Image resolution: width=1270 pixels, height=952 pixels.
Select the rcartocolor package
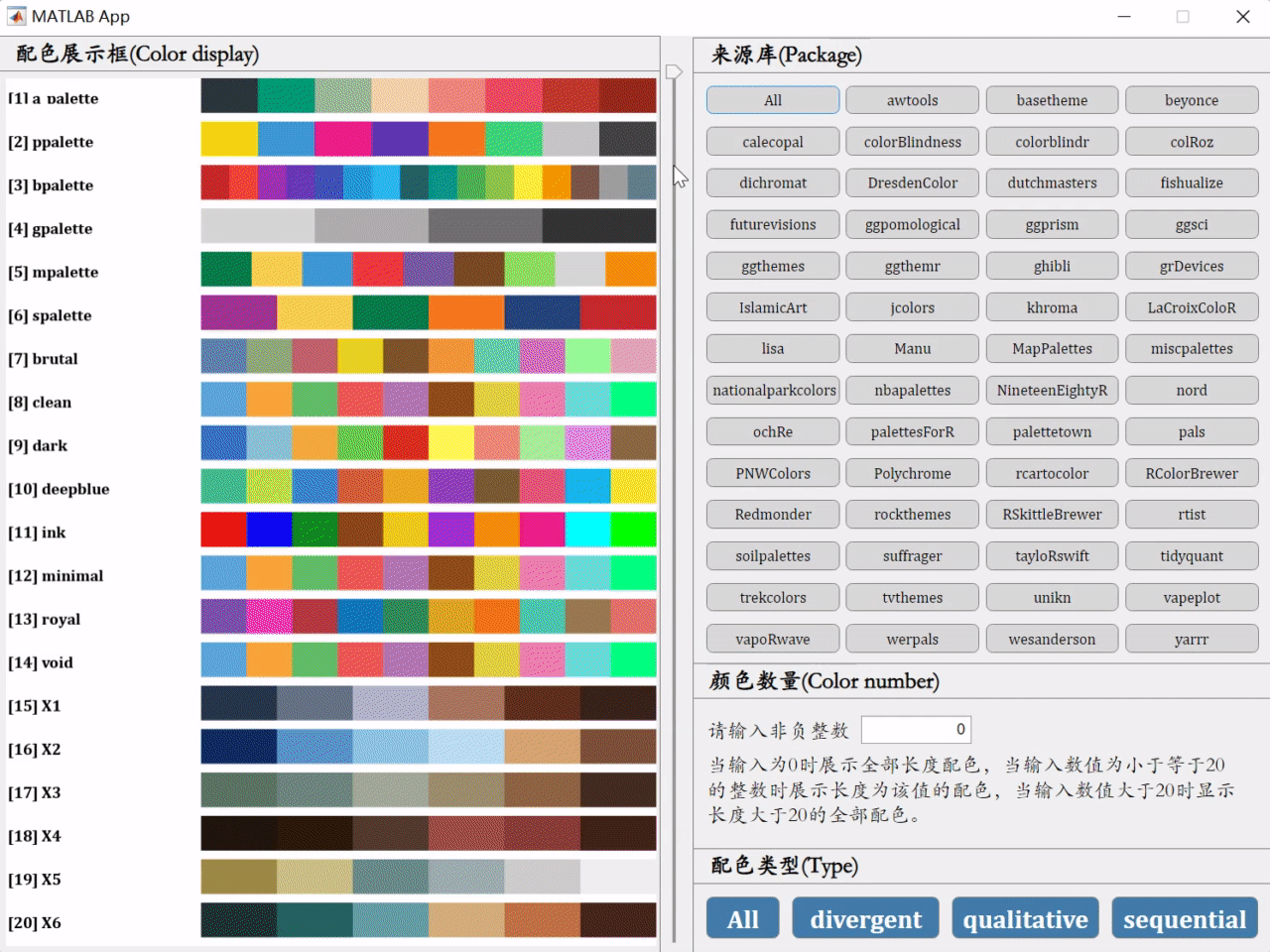pos(1053,473)
